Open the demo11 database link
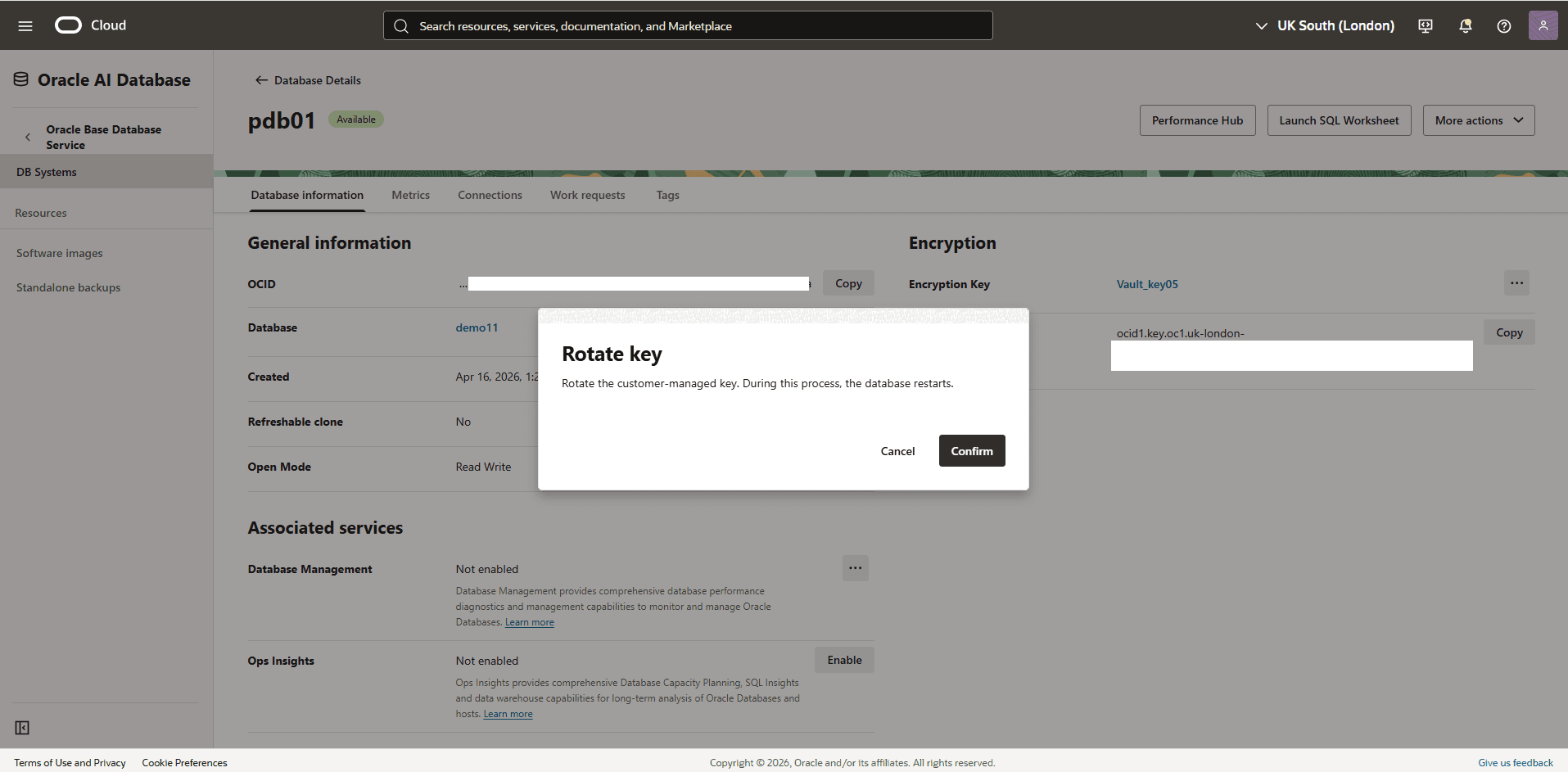This screenshot has height=772, width=1568. (x=477, y=327)
